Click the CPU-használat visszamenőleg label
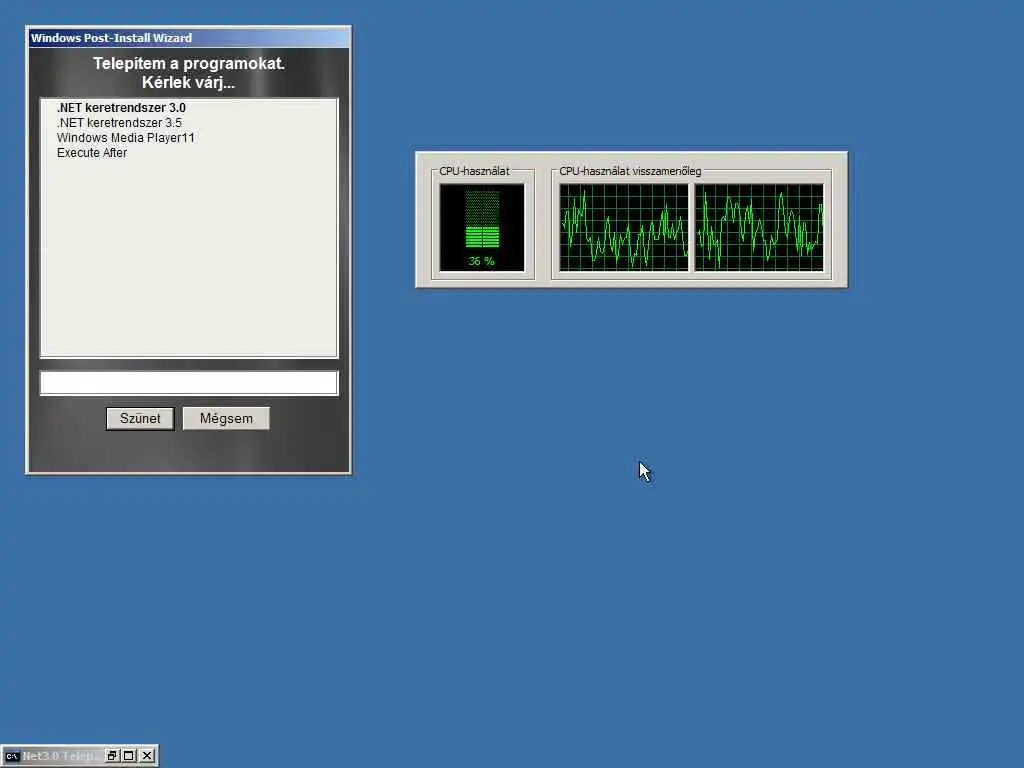The height and width of the screenshot is (768, 1024). tap(630, 171)
